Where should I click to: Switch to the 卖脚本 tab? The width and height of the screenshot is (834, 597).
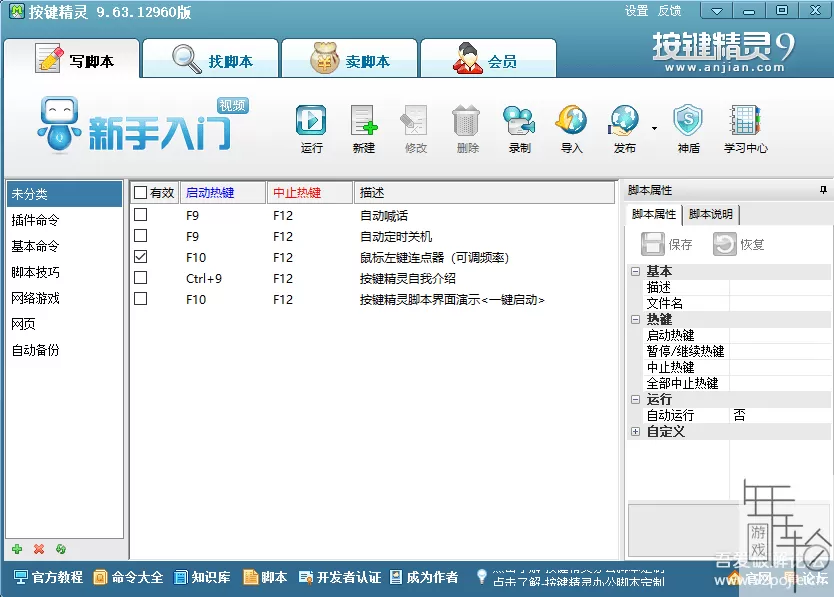[349, 59]
